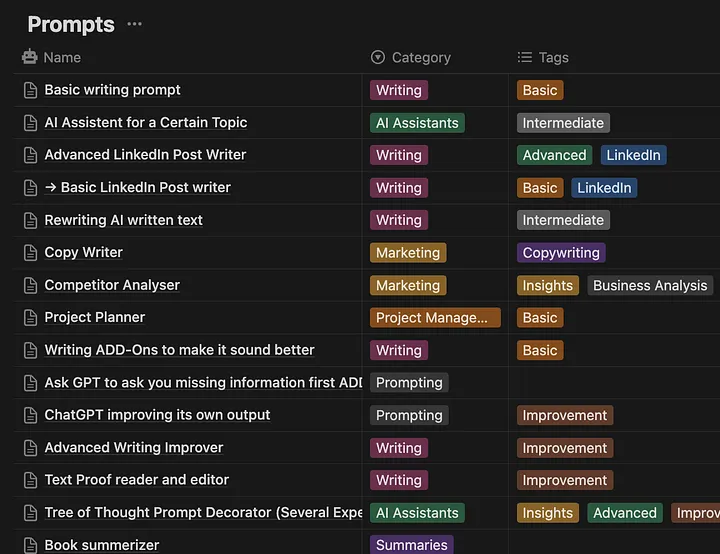Click the Project Manage... category tag
The width and height of the screenshot is (720, 554).
(435, 317)
